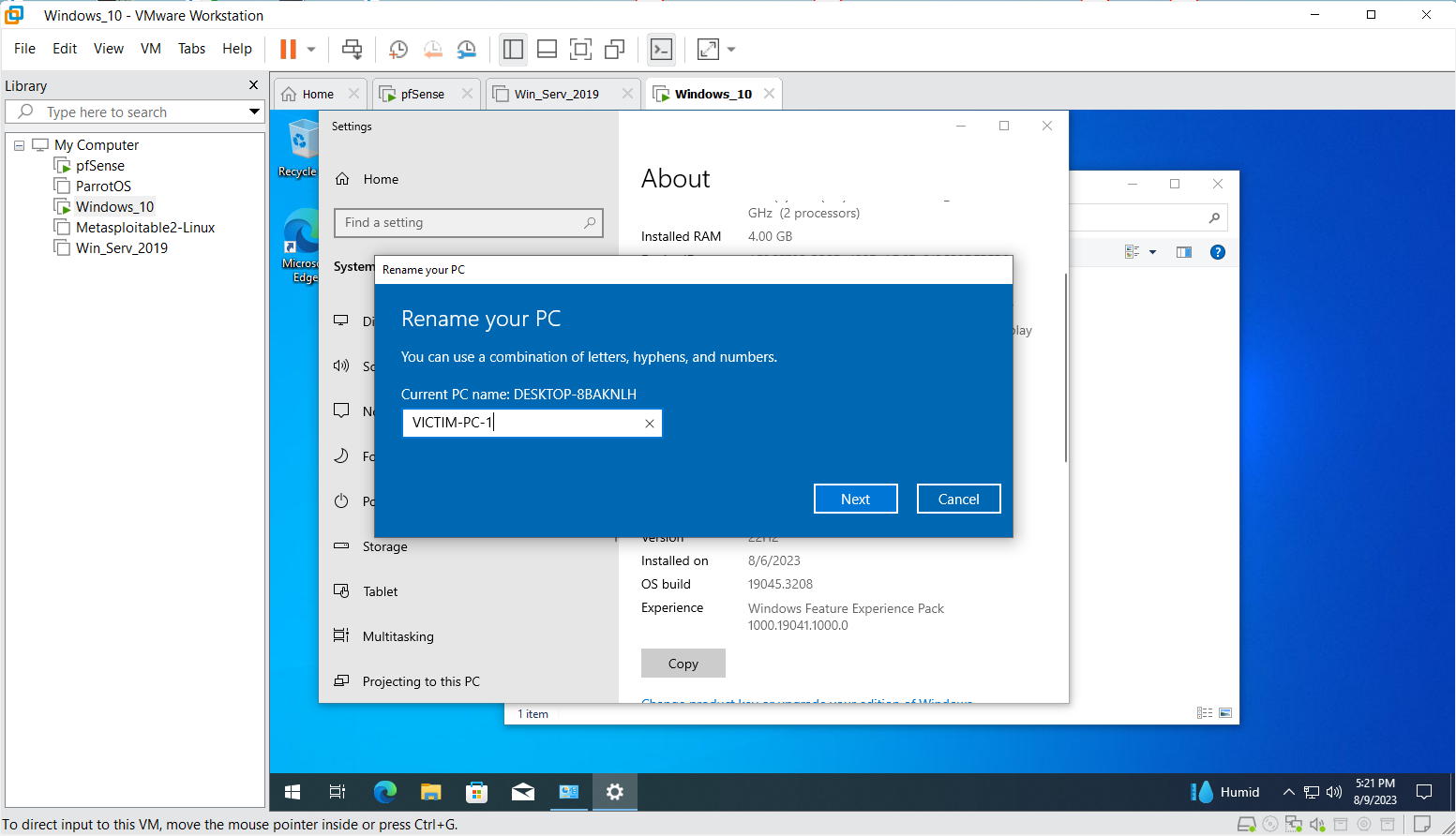Image resolution: width=1456 pixels, height=836 pixels.
Task: Open the Recycle Bin desktop icon
Action: coord(299,148)
